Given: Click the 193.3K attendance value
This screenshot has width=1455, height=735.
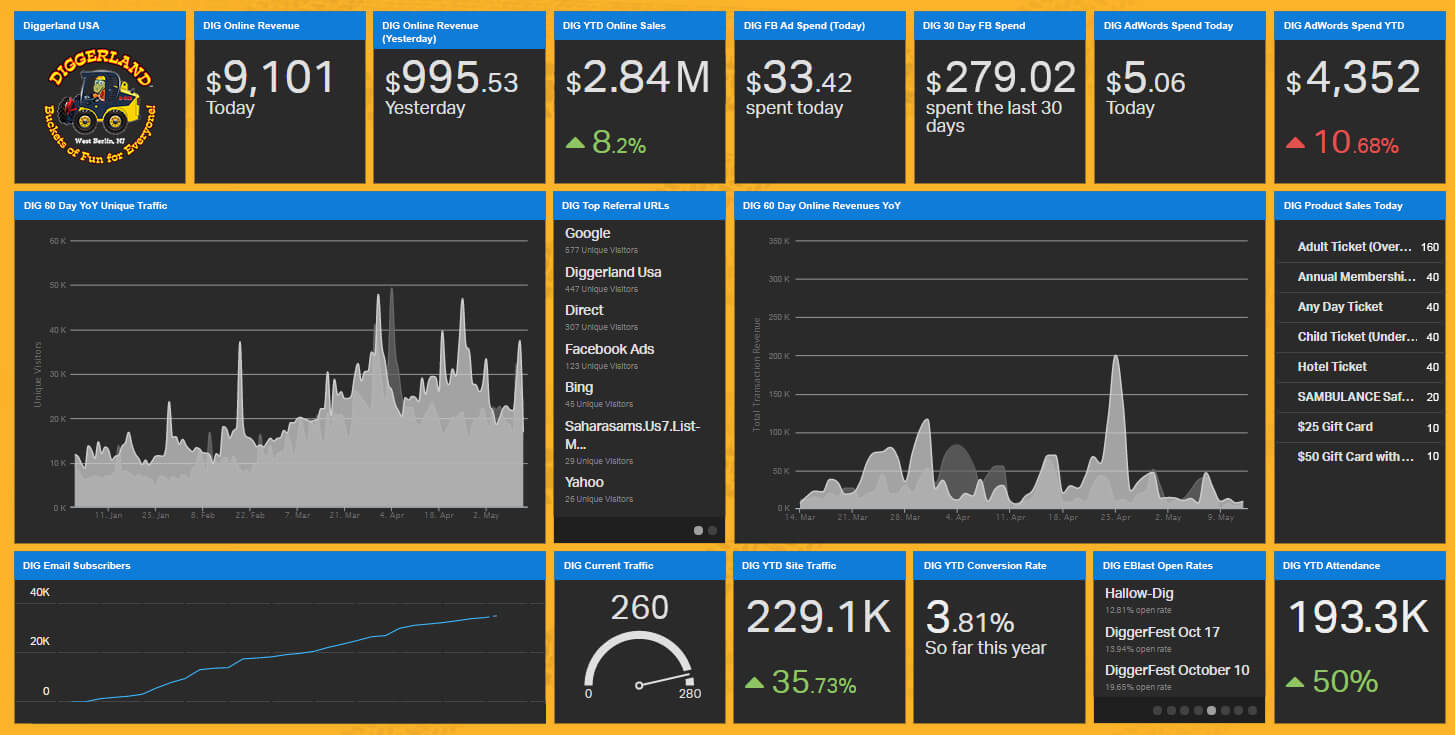Looking at the screenshot, I should click(1358, 618).
